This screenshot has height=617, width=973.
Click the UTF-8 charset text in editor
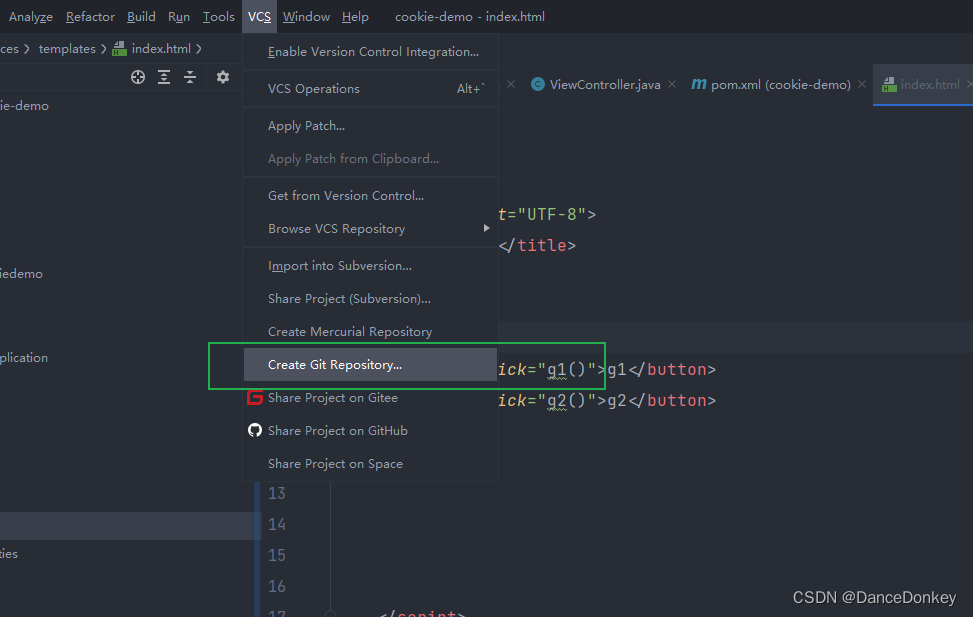pyautogui.click(x=552, y=214)
